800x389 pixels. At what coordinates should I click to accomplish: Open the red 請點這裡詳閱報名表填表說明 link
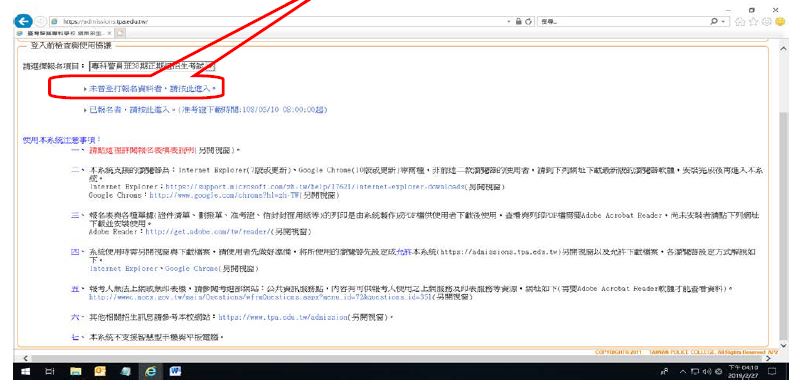[x=142, y=151]
